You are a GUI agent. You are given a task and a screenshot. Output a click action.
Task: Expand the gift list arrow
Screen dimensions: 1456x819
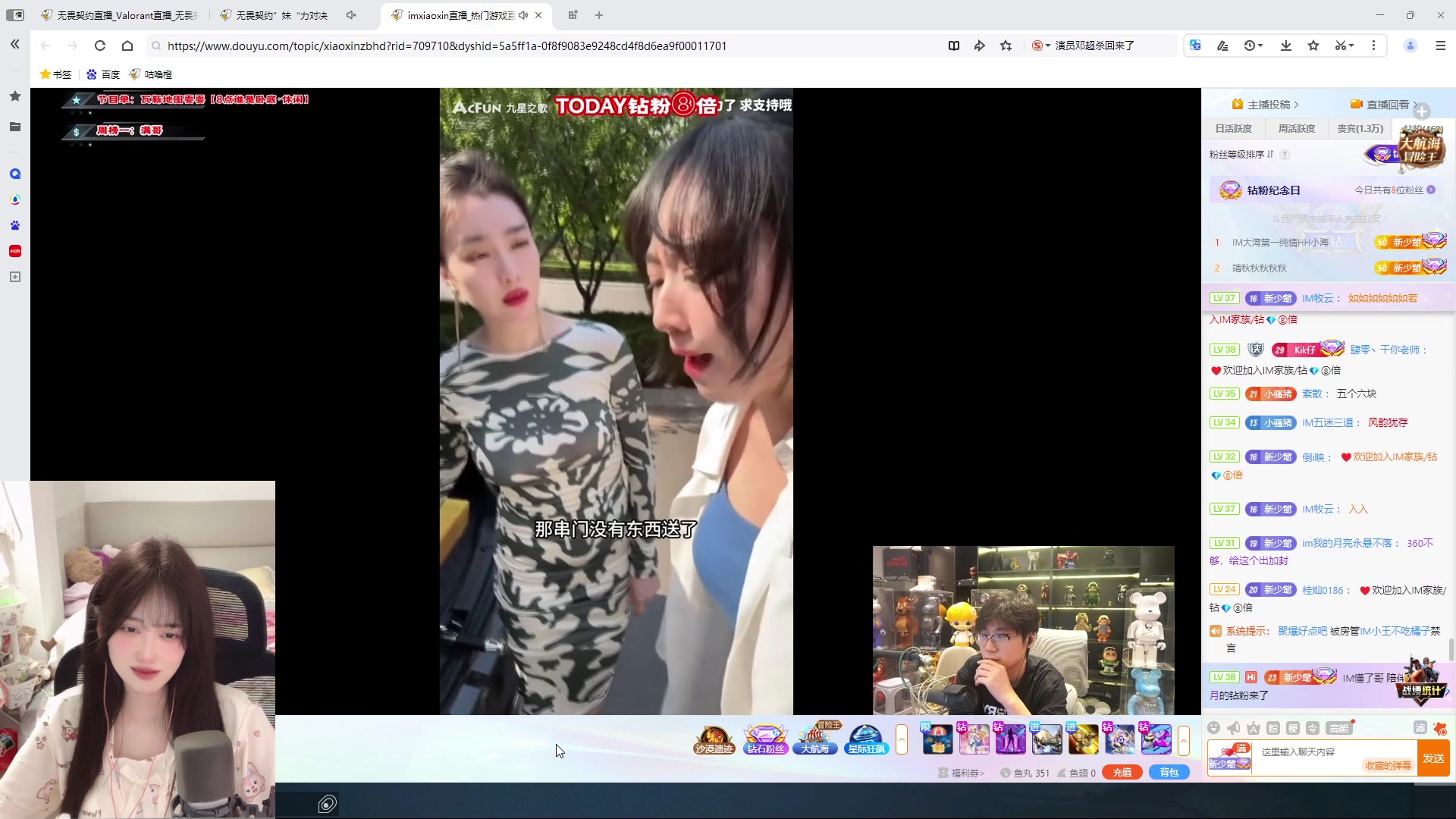click(1184, 739)
